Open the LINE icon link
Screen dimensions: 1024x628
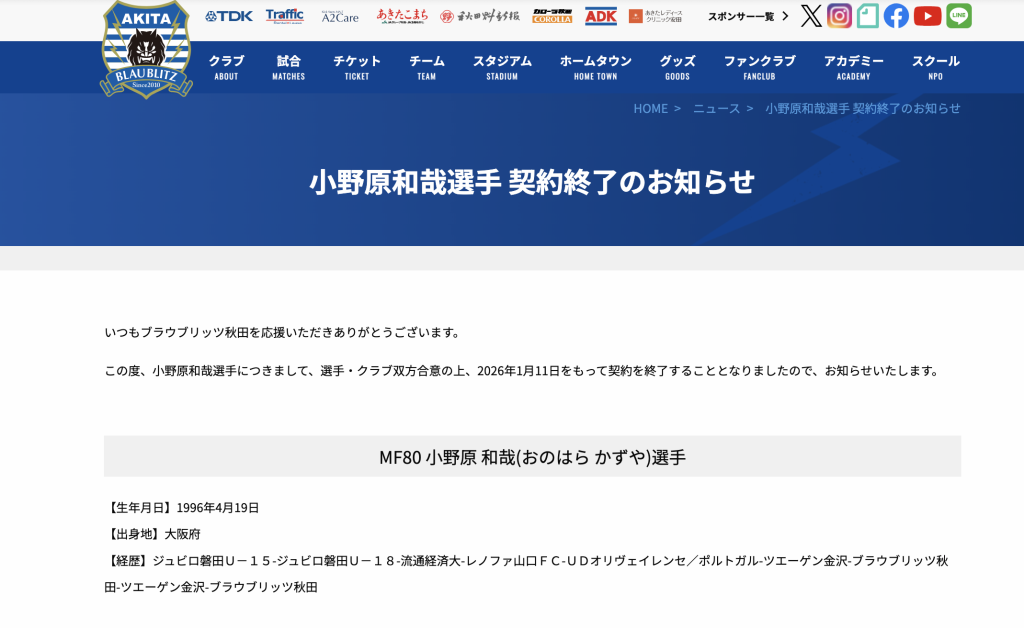coord(958,16)
